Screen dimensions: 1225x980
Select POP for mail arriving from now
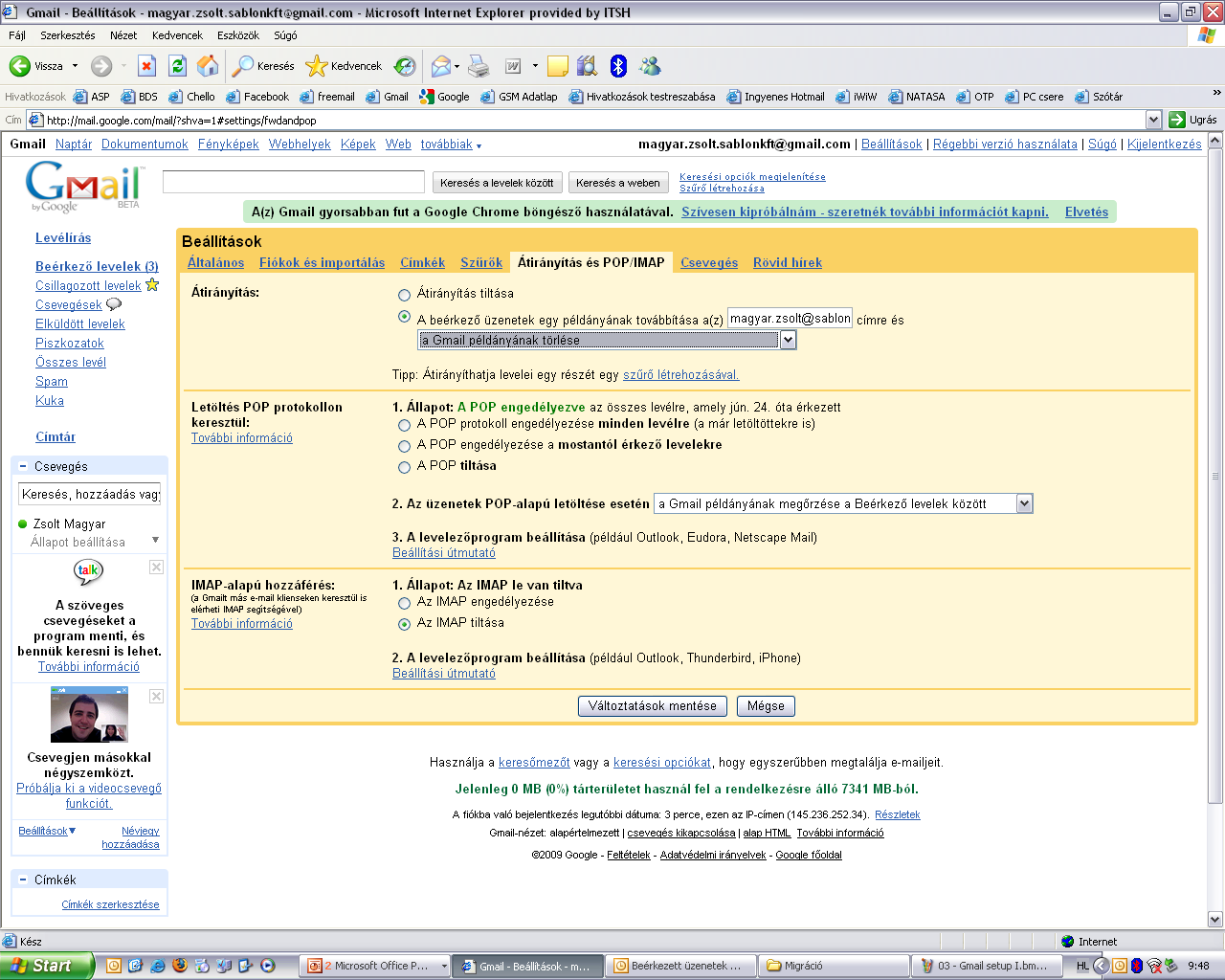404,446
